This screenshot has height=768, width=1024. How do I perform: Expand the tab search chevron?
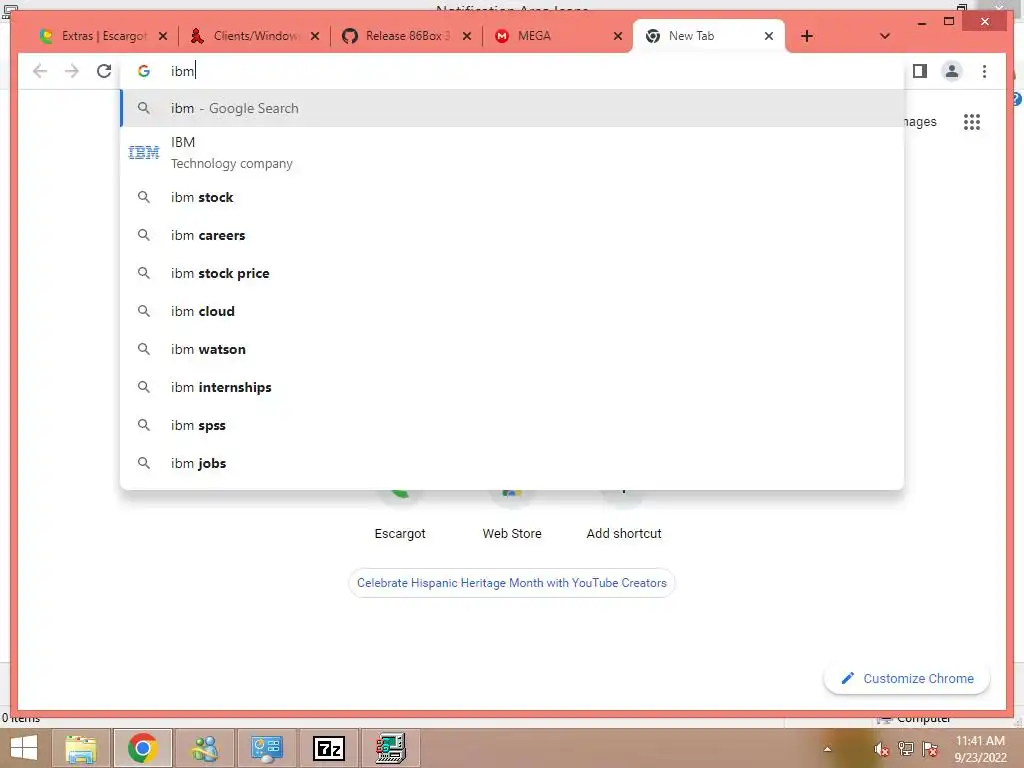click(885, 36)
